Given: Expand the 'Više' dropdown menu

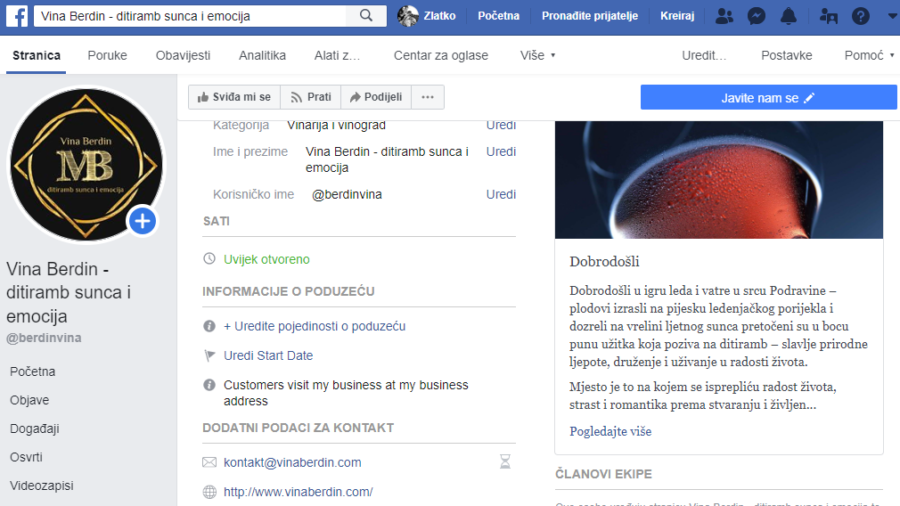Looking at the screenshot, I should 538,55.
